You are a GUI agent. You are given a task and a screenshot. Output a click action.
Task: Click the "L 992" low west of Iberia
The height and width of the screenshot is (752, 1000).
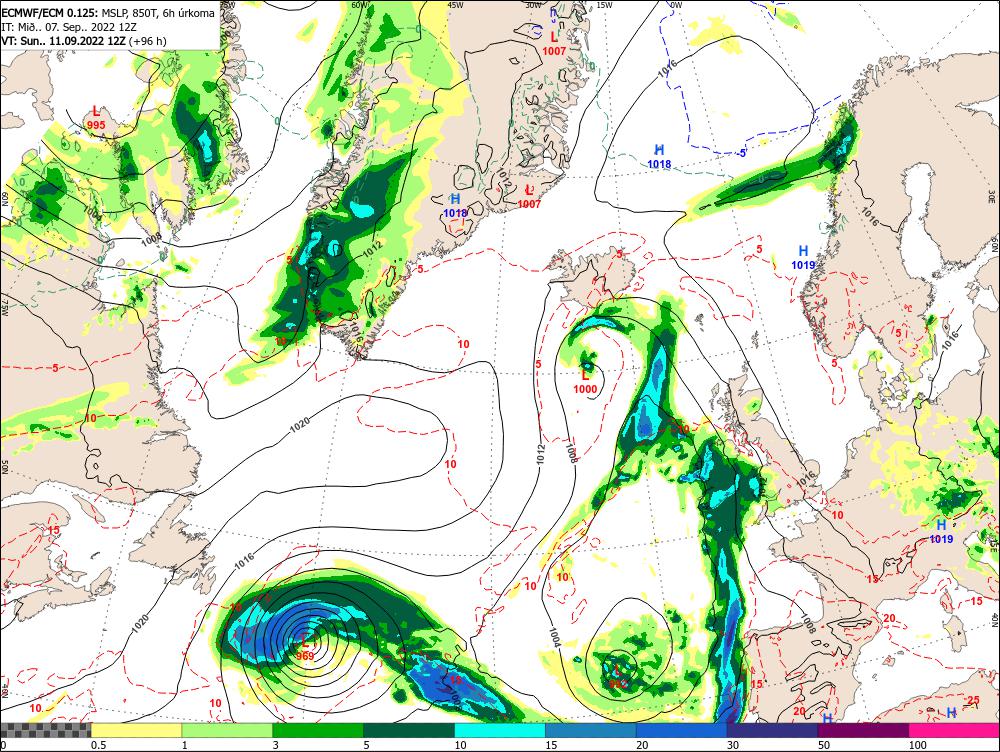tap(617, 677)
